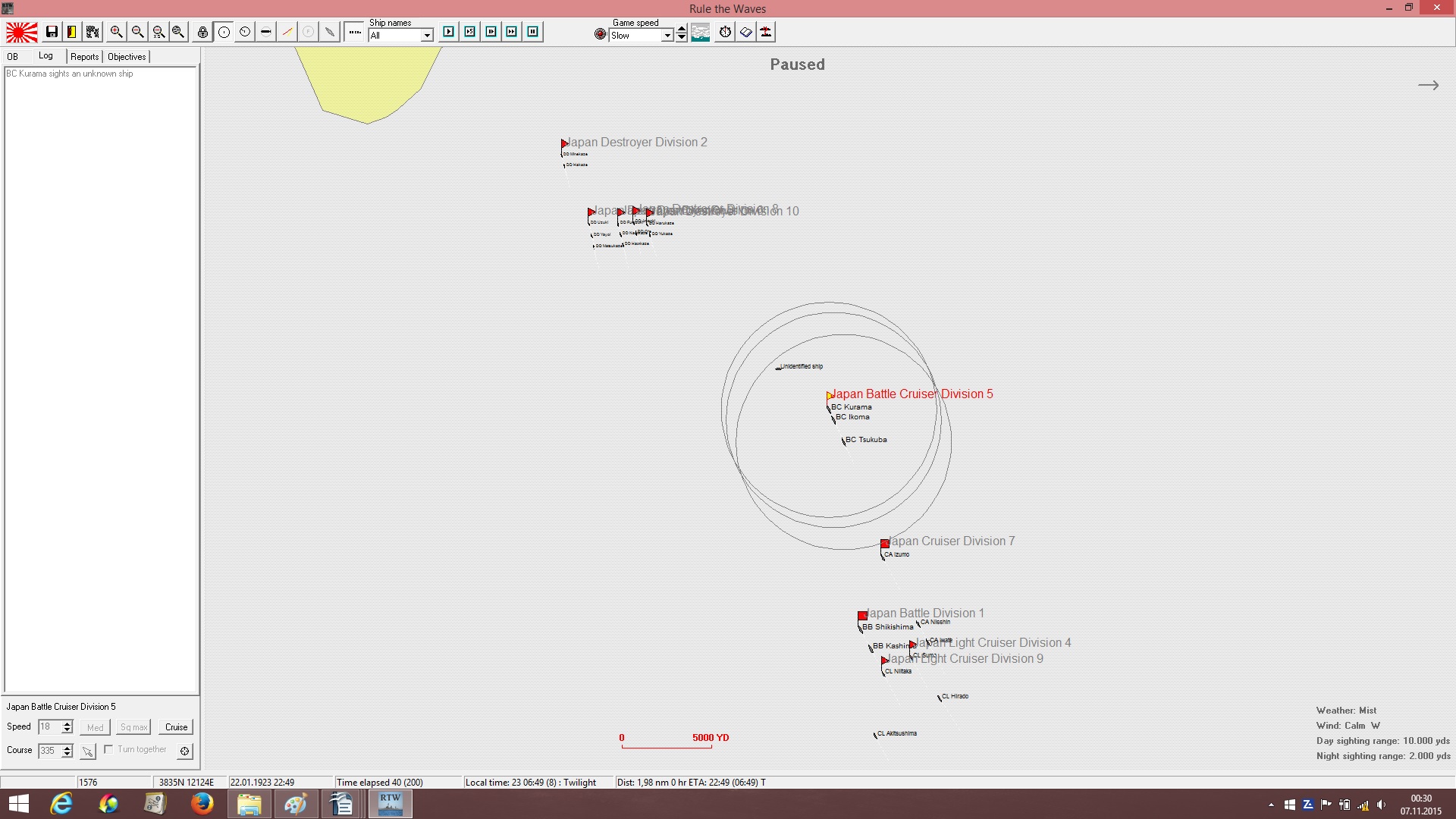Switch to the Log tab
Image resolution: width=1456 pixels, height=819 pixels.
[x=46, y=56]
